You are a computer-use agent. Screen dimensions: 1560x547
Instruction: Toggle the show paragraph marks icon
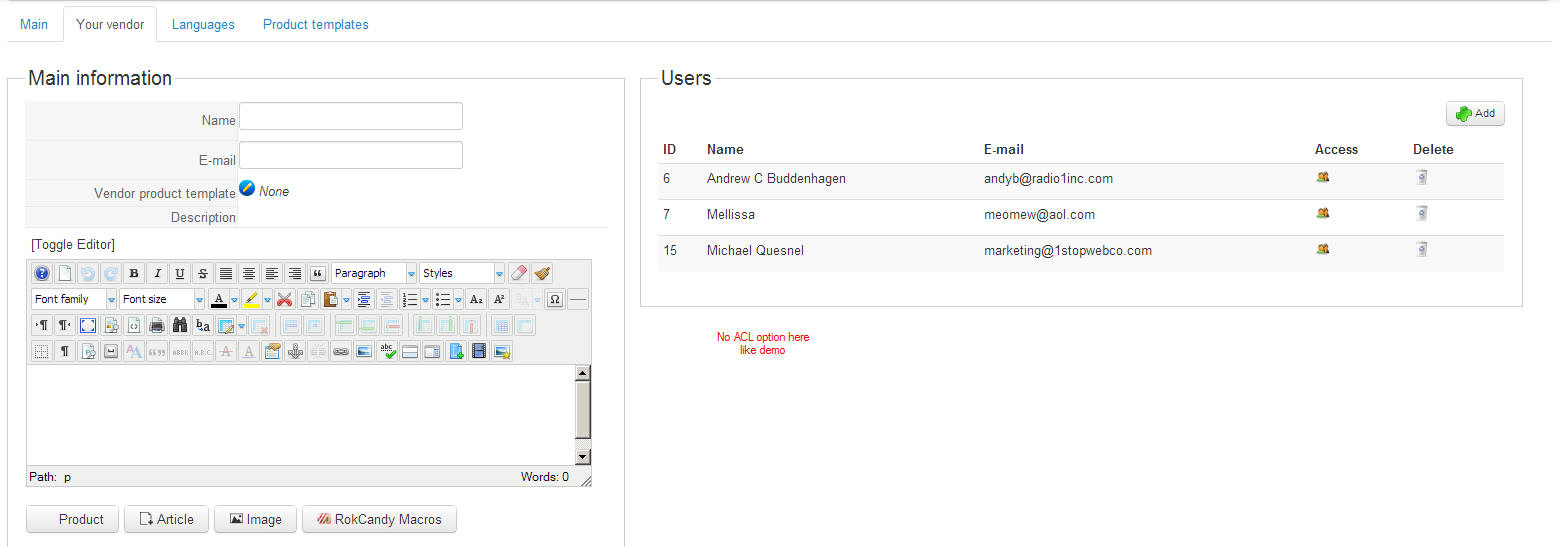[x=64, y=351]
